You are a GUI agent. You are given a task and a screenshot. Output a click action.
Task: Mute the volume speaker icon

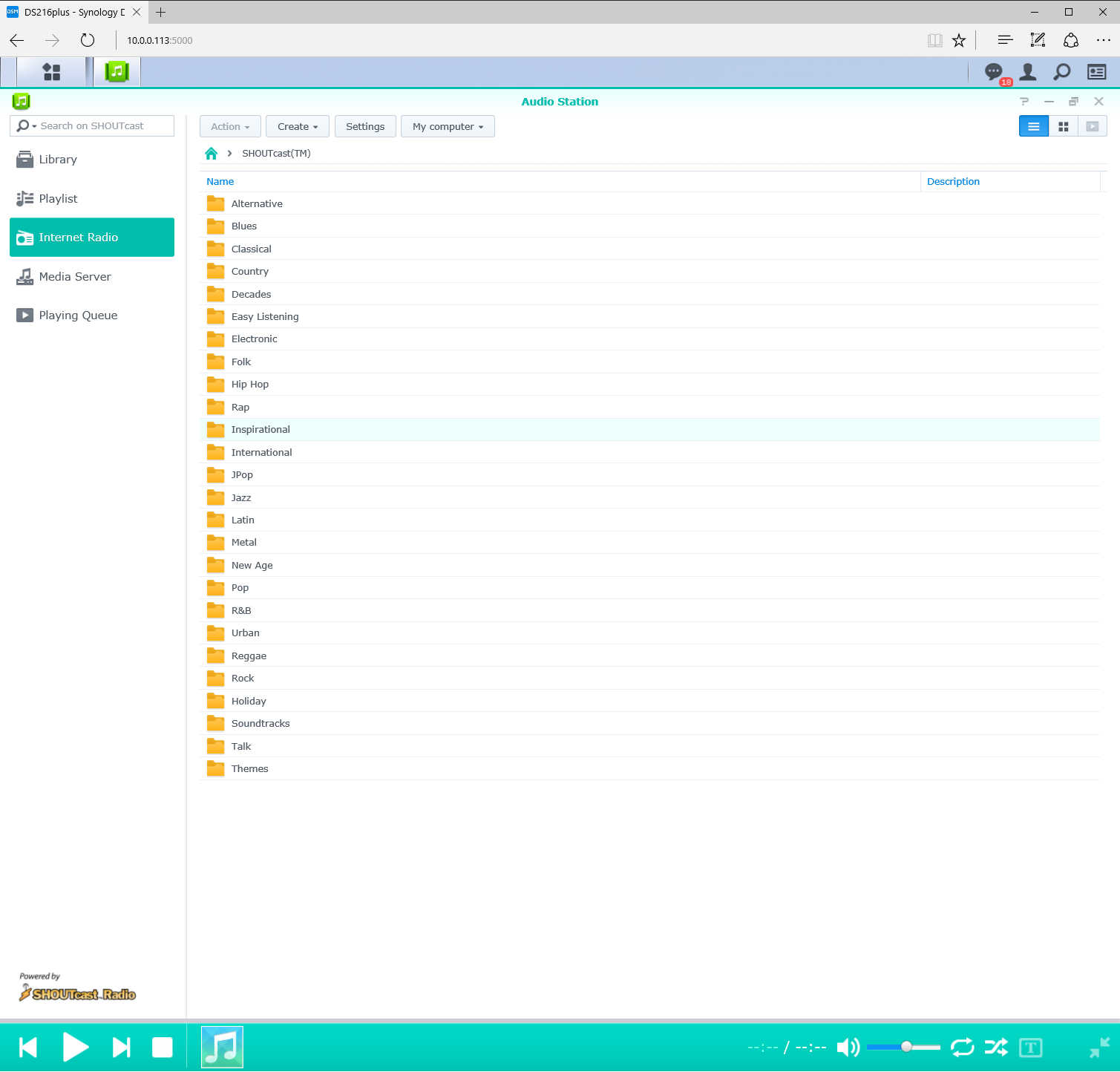pos(848,1048)
